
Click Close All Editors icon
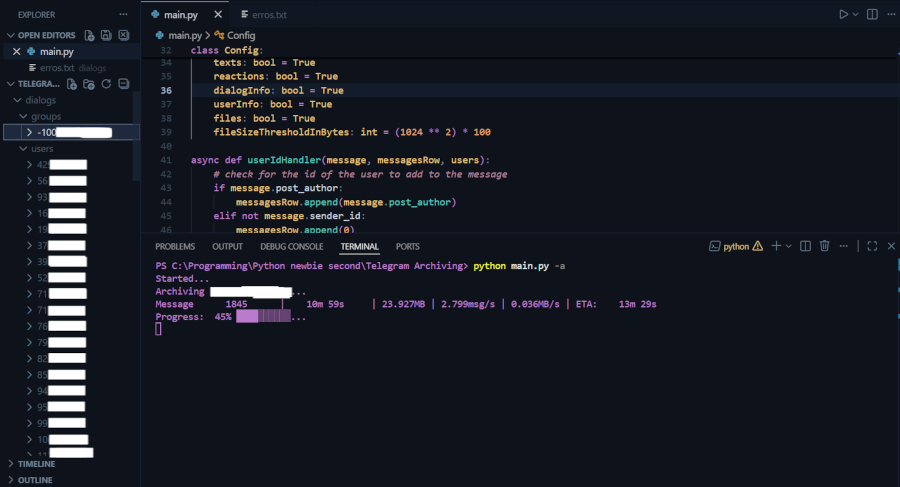pyautogui.click(x=123, y=35)
